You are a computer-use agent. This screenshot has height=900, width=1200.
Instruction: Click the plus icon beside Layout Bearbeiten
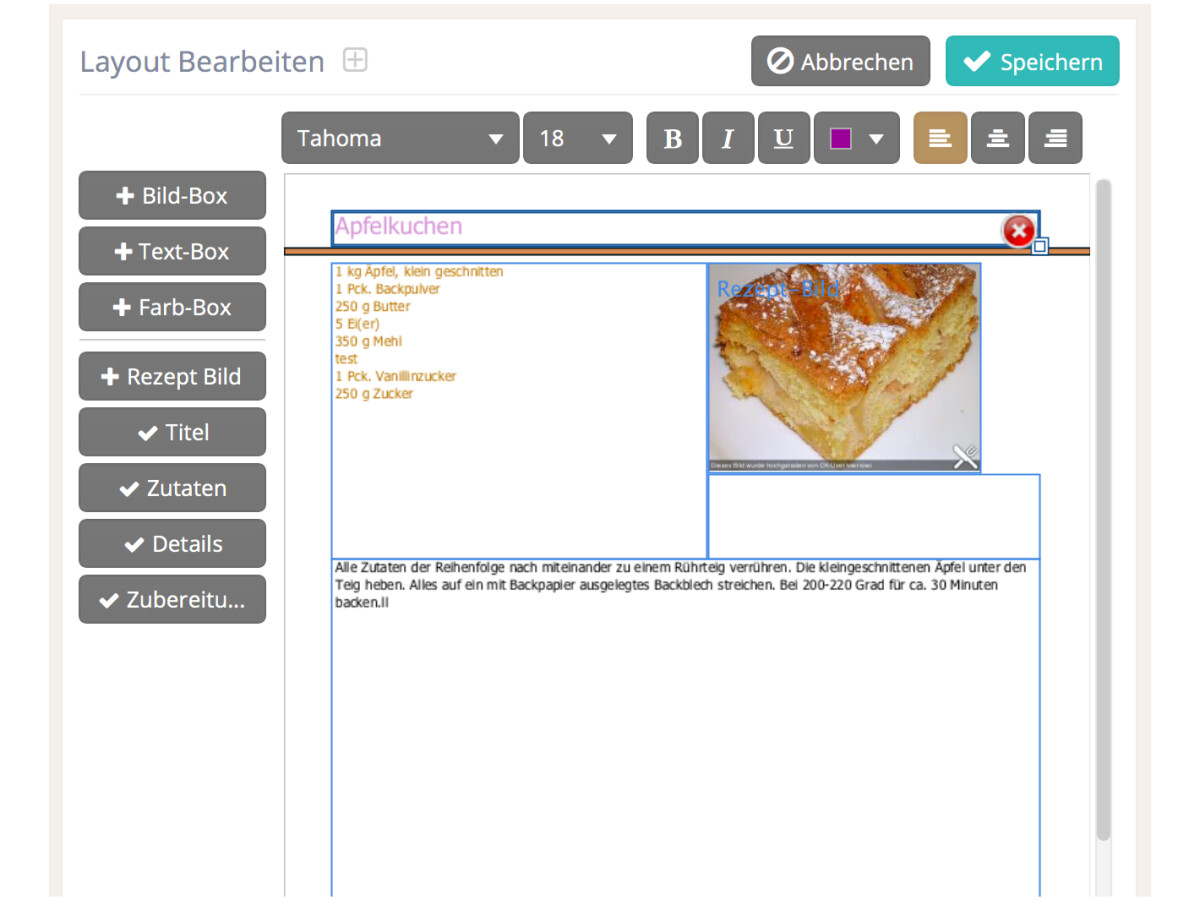(355, 61)
